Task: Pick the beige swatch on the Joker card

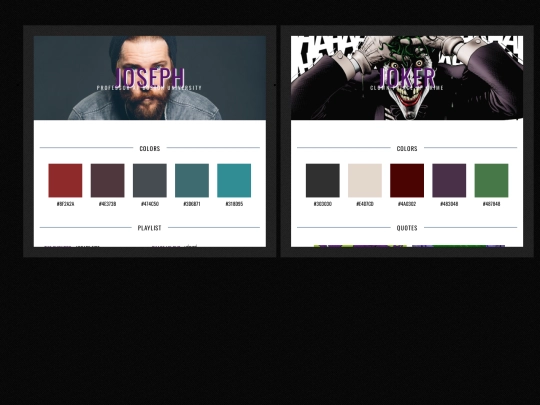Action: (365, 180)
